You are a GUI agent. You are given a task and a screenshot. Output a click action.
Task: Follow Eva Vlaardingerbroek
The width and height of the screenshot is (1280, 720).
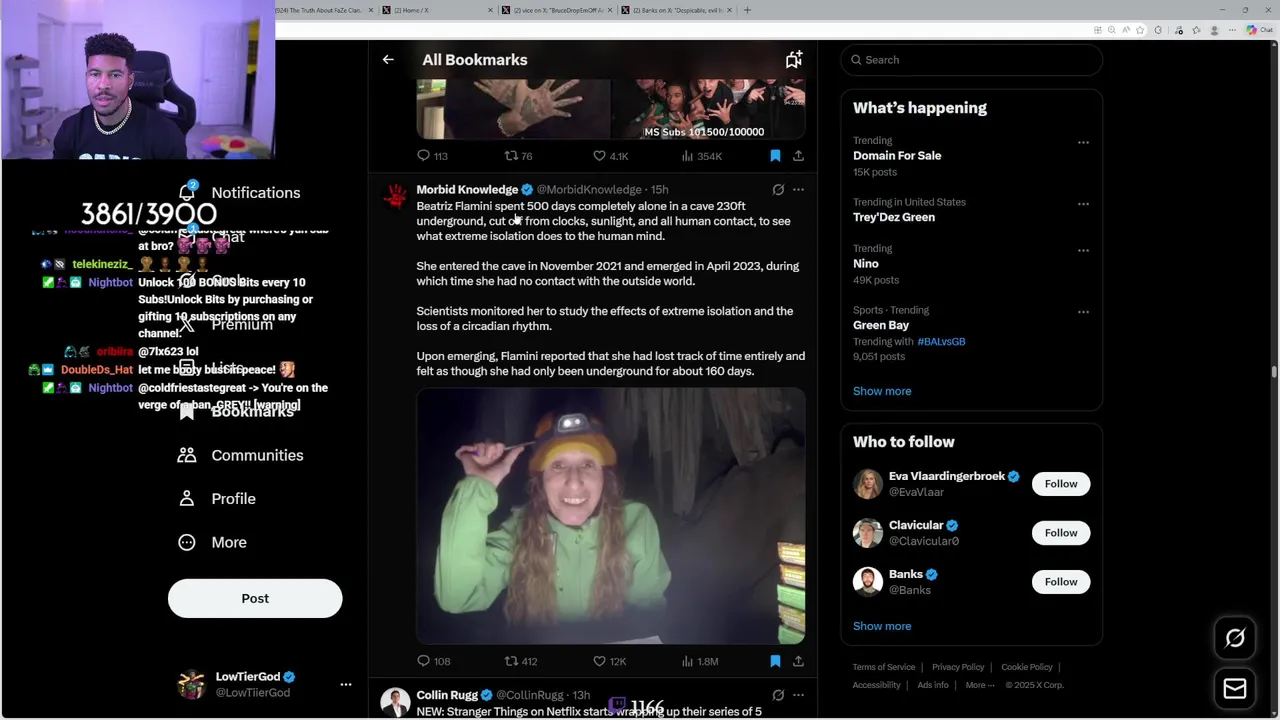point(1061,484)
